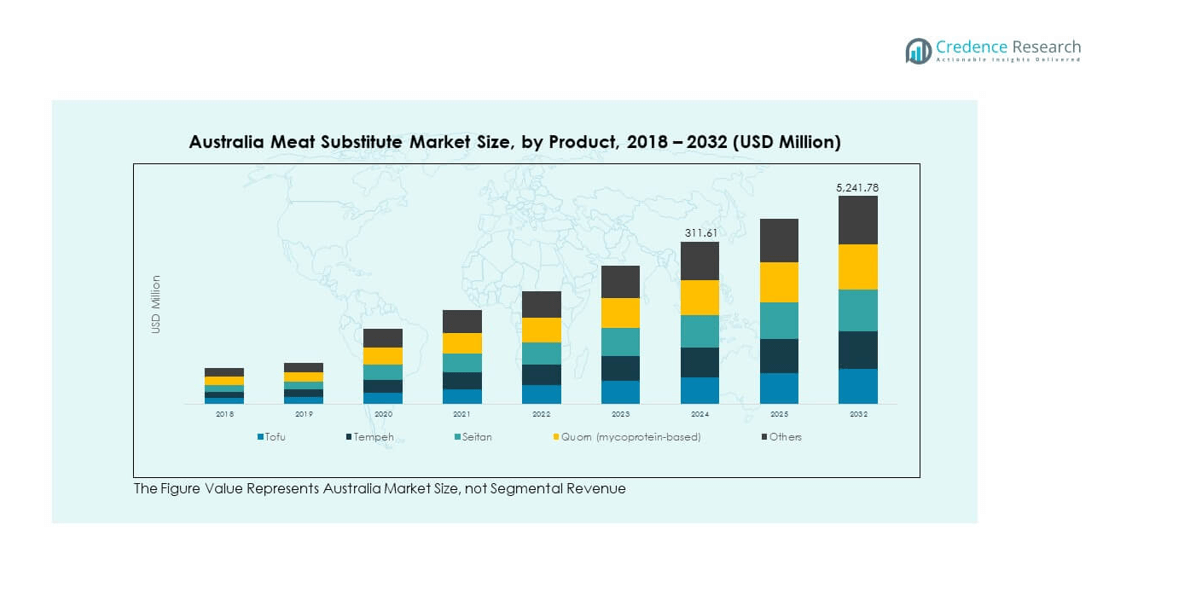The image size is (1191, 597).
Task: Click the chart title text
Action: 514,142
